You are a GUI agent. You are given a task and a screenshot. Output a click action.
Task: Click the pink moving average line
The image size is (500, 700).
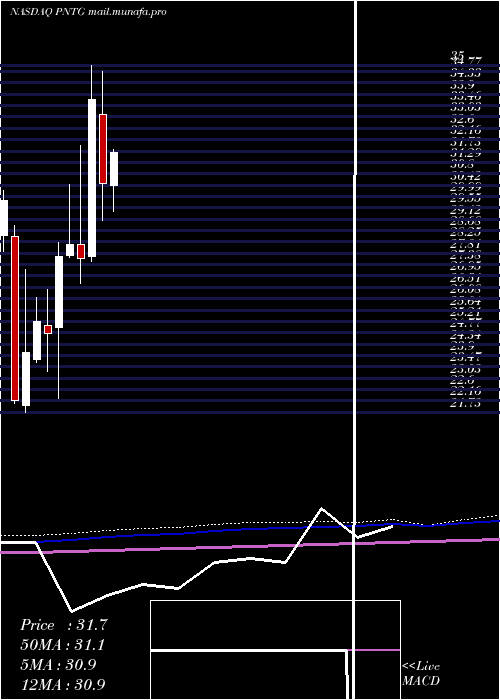250,546
